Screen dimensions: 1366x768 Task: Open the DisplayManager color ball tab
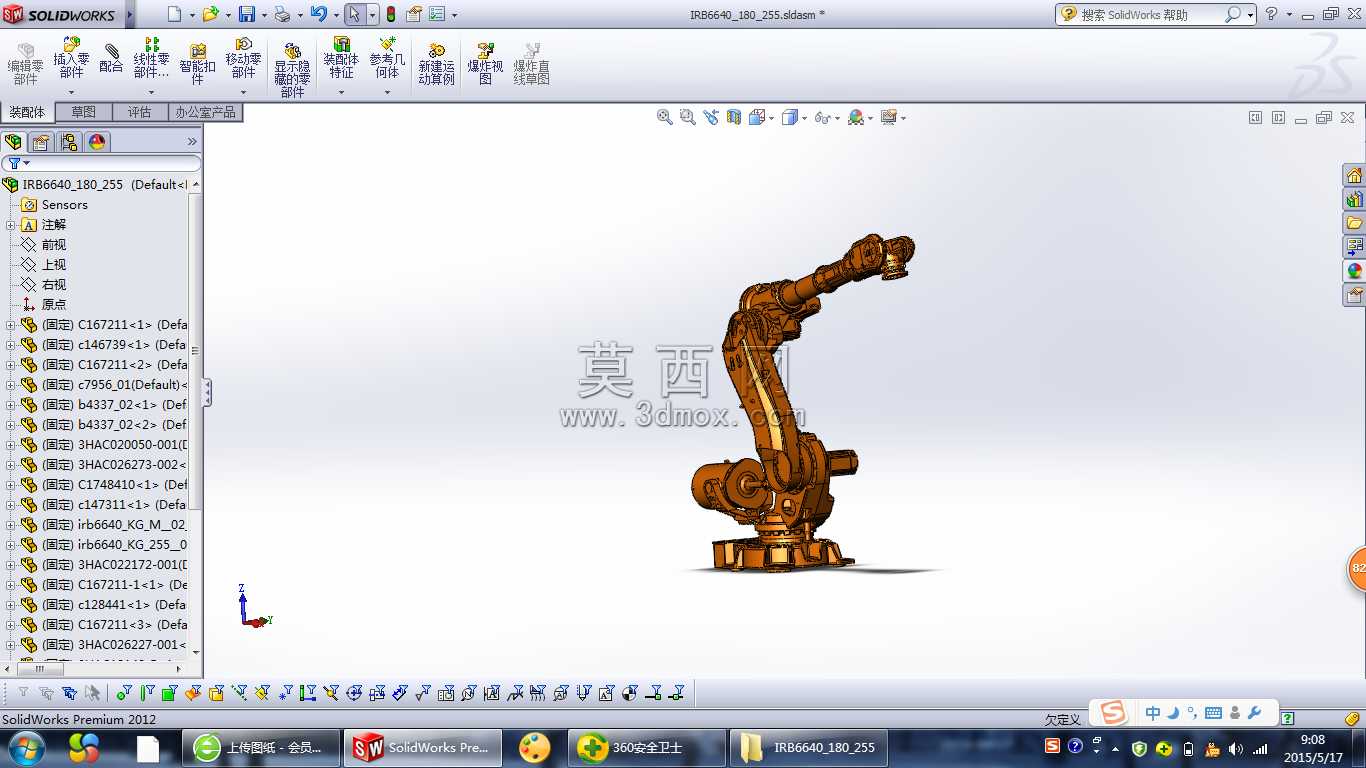click(x=97, y=142)
